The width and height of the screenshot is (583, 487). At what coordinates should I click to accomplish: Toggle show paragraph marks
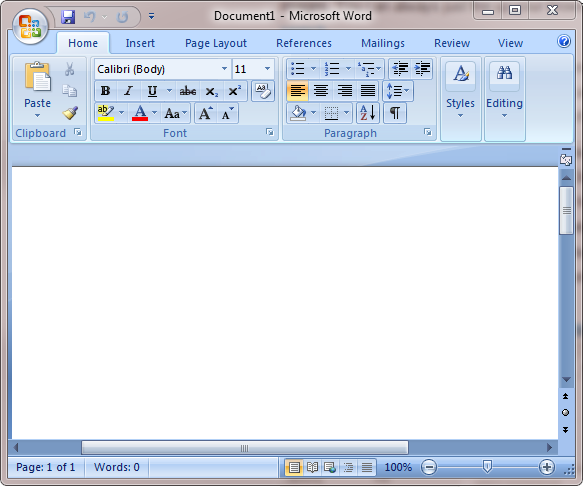coord(395,113)
